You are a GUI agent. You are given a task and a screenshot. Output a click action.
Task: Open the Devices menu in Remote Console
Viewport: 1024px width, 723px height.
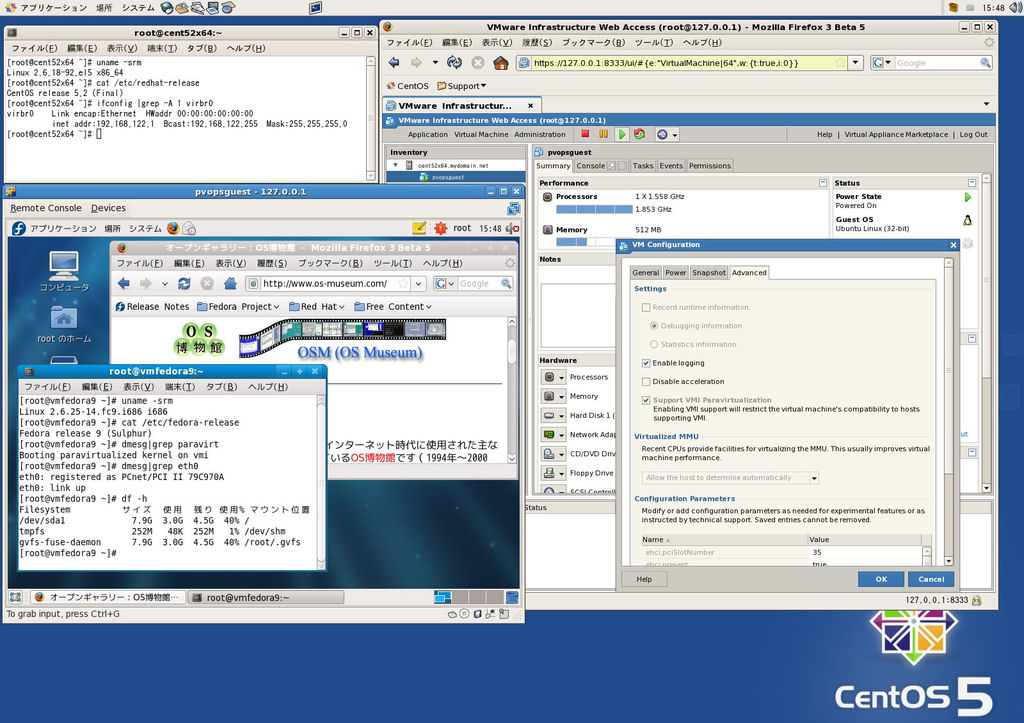tap(108, 208)
